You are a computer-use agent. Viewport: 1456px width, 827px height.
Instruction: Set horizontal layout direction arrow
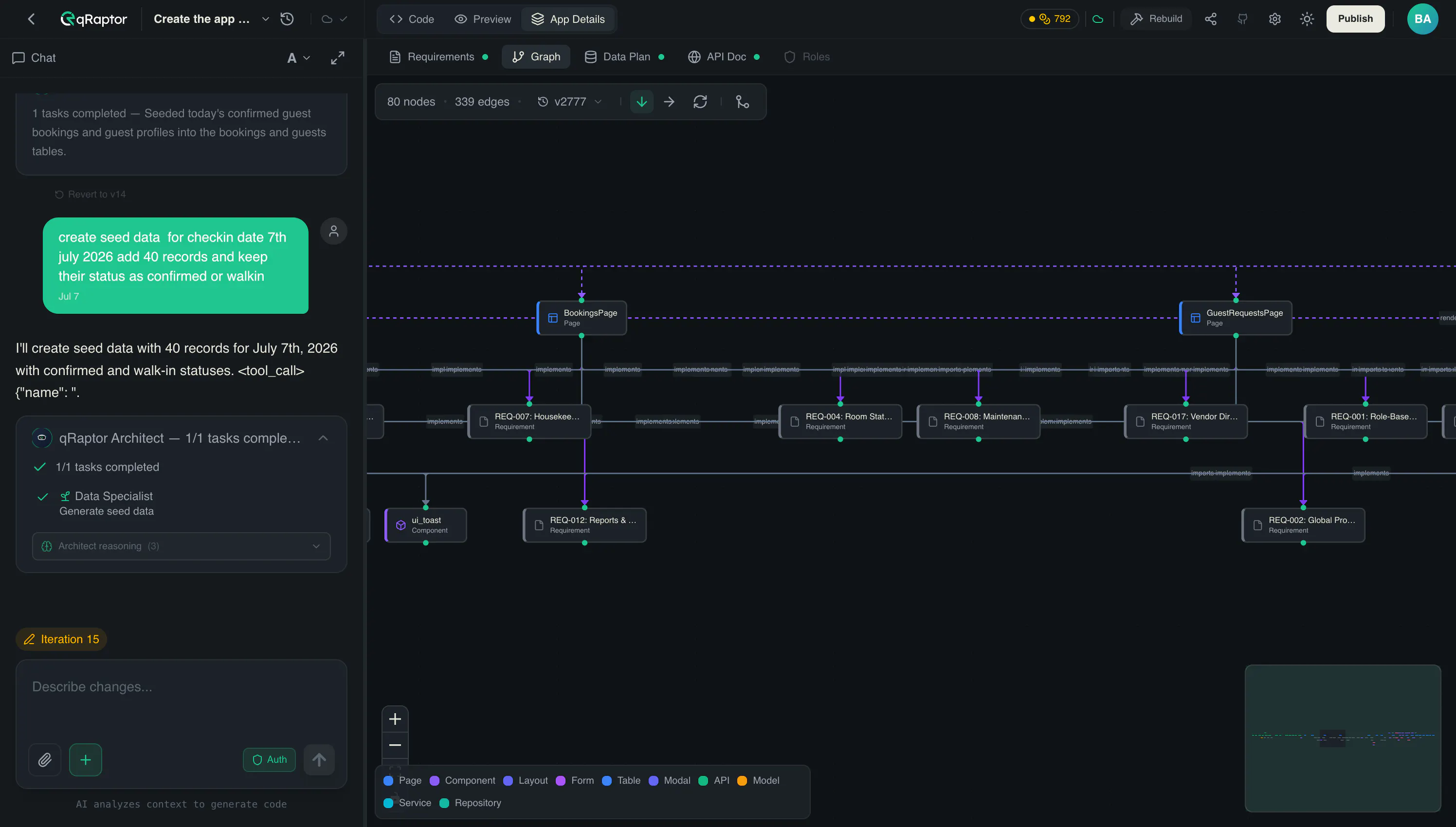pos(669,102)
